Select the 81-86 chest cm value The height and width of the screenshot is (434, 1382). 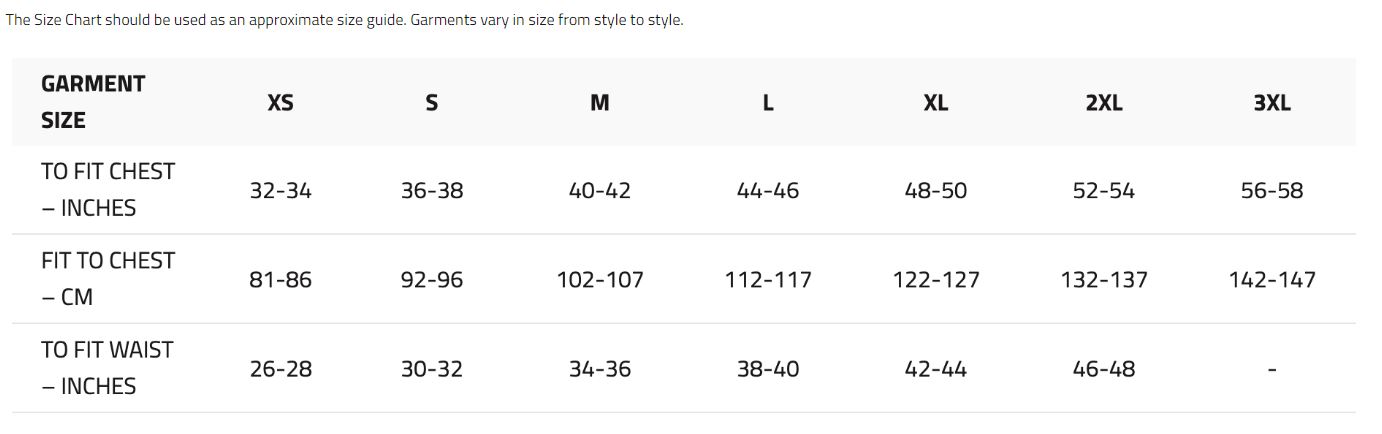(x=280, y=279)
